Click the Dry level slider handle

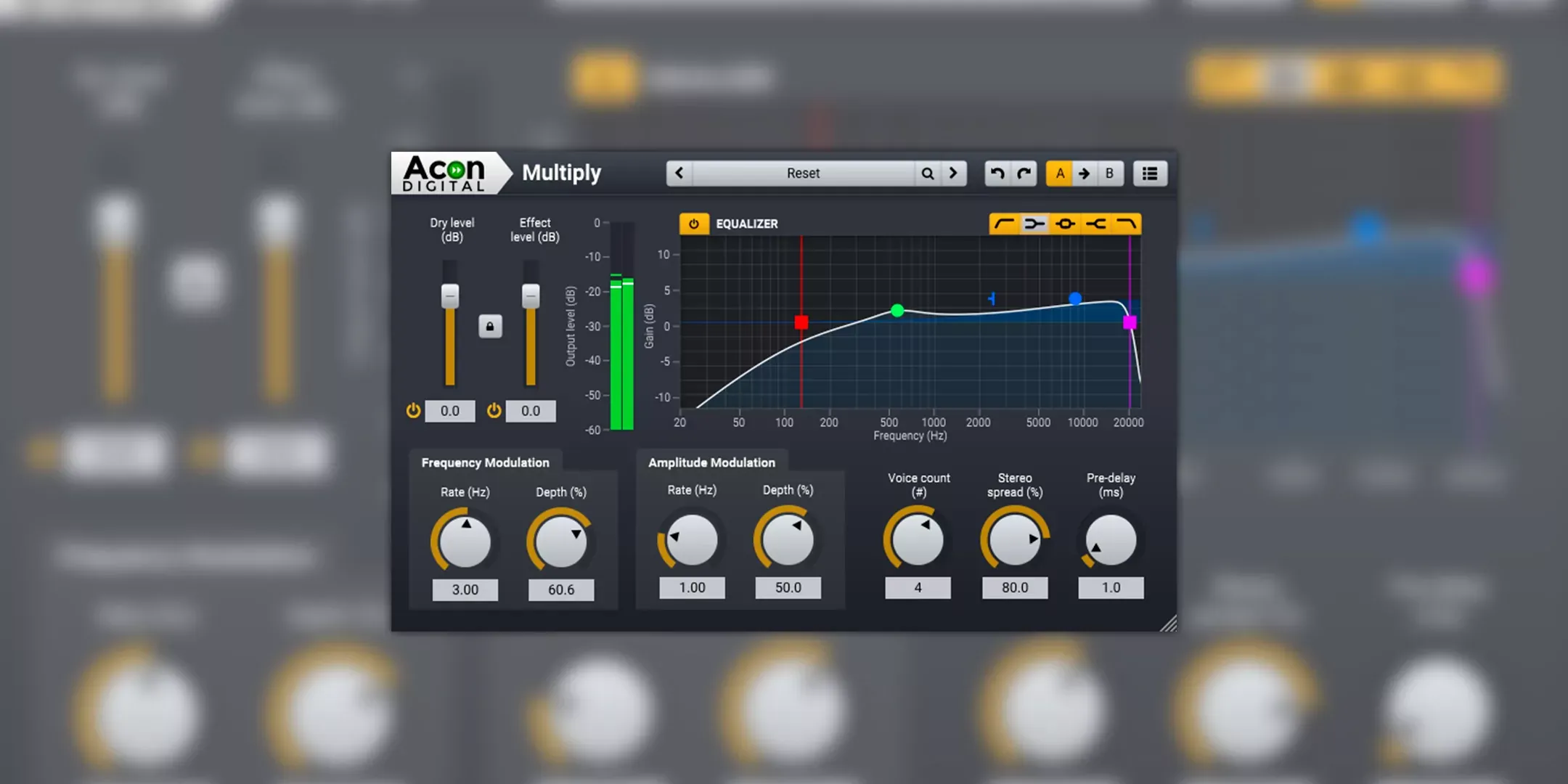pos(450,296)
